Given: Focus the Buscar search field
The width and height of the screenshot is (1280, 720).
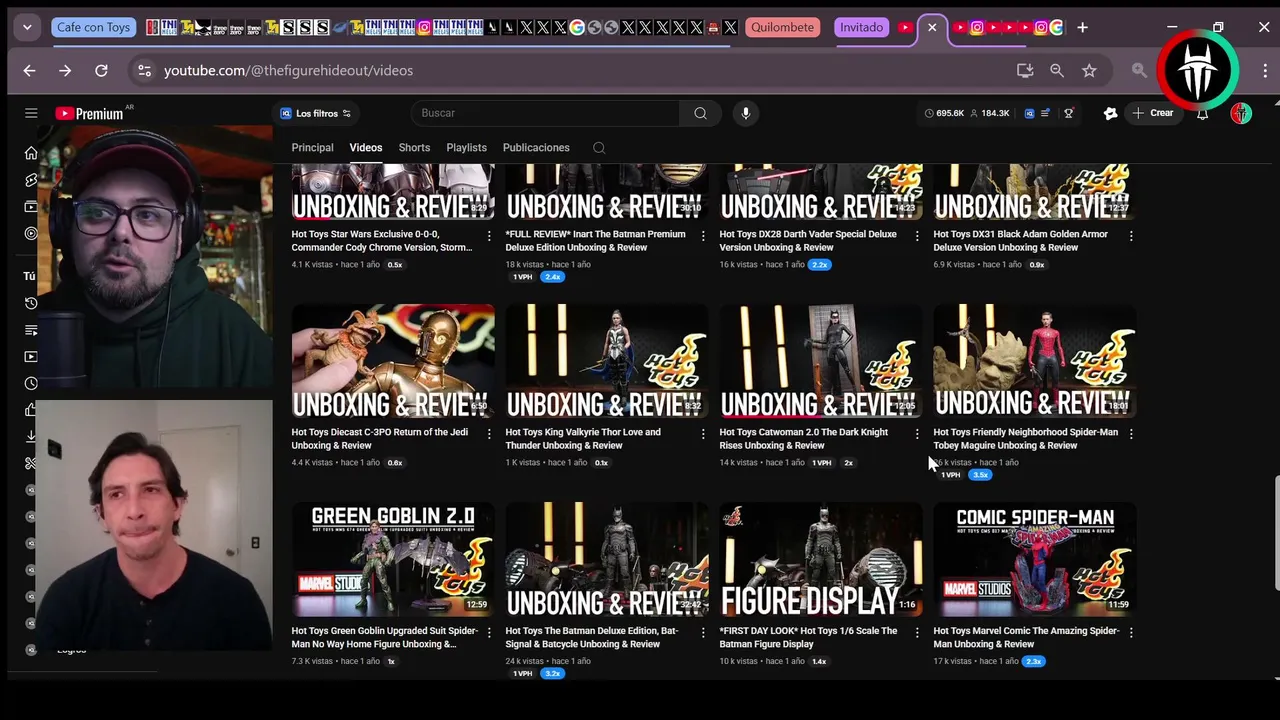Looking at the screenshot, I should 545,113.
